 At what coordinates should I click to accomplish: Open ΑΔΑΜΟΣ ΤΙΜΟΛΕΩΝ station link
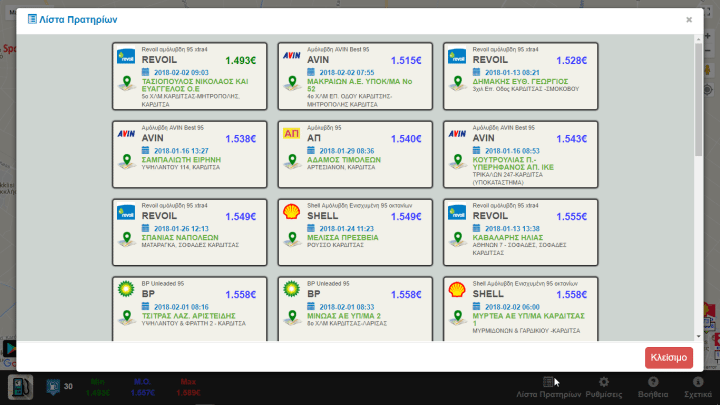click(344, 160)
